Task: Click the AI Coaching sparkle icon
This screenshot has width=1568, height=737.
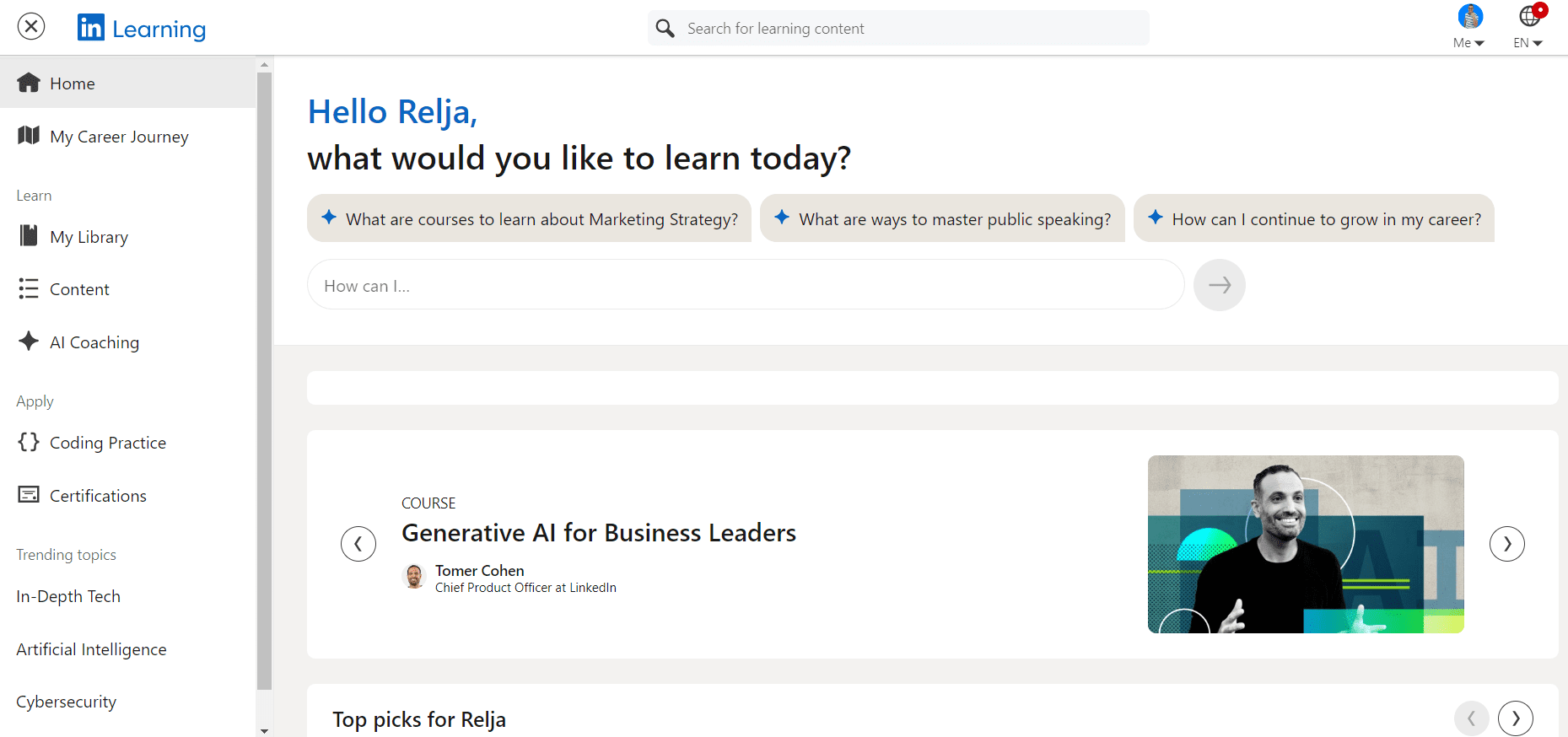Action: click(29, 341)
